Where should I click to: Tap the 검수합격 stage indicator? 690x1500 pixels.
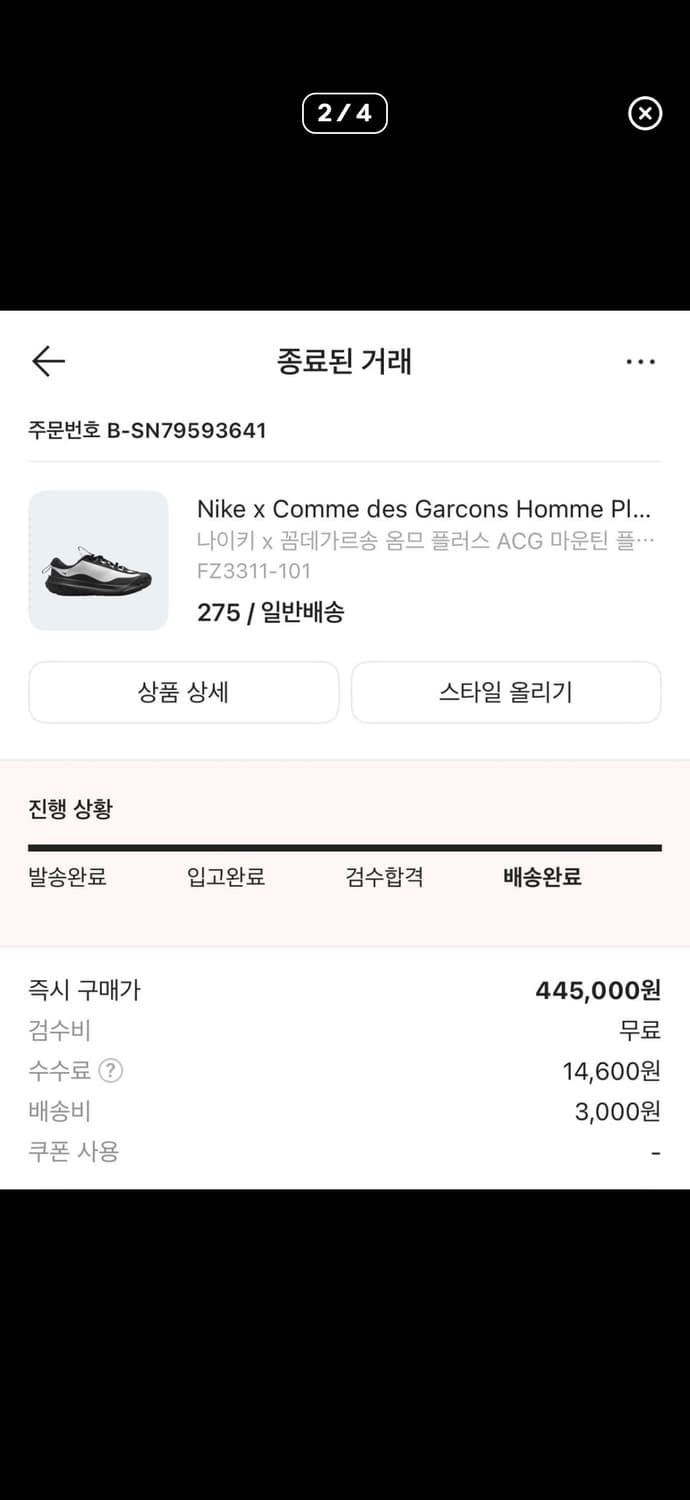coord(383,877)
